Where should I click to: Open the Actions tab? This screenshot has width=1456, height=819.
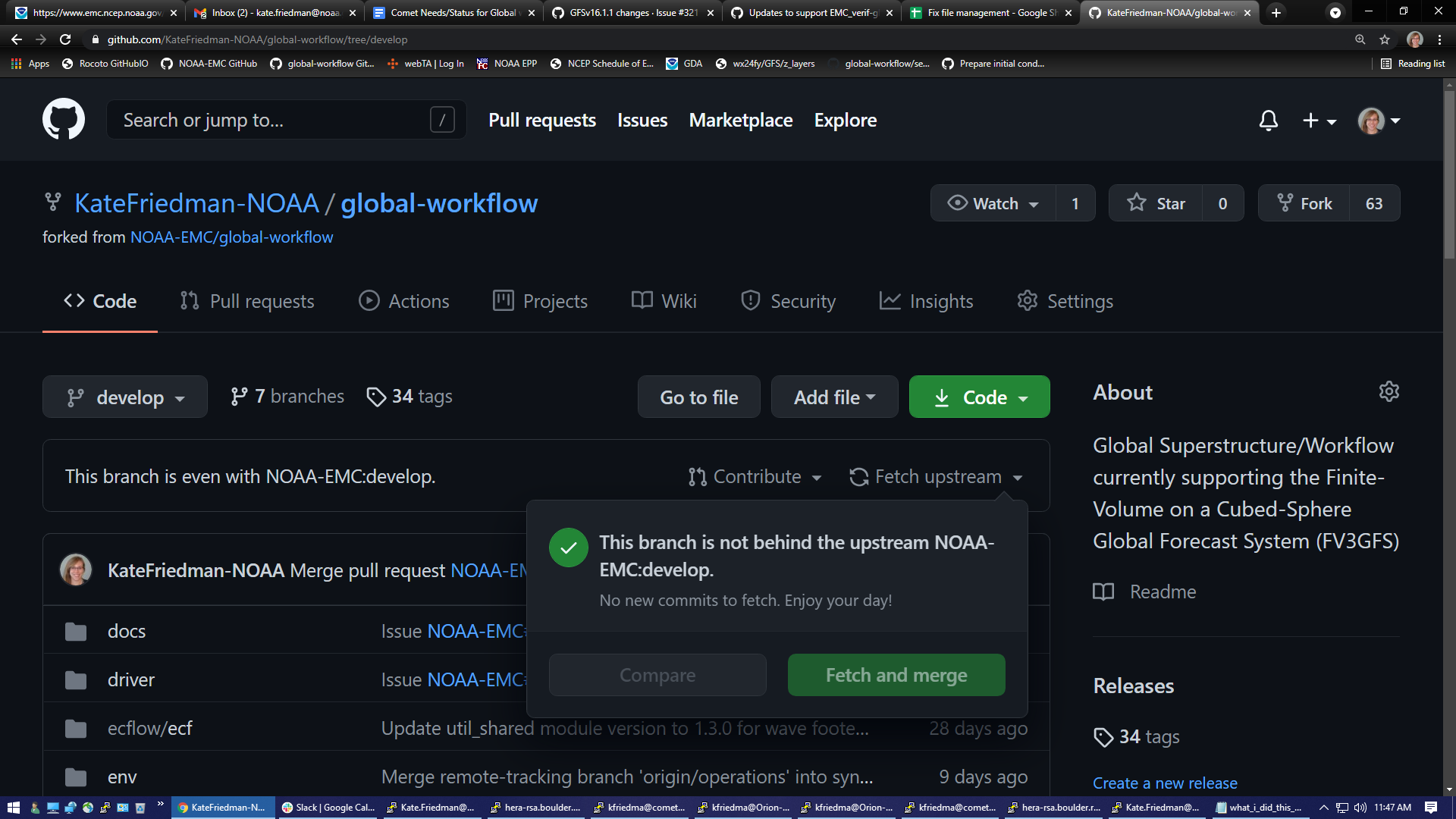click(403, 301)
